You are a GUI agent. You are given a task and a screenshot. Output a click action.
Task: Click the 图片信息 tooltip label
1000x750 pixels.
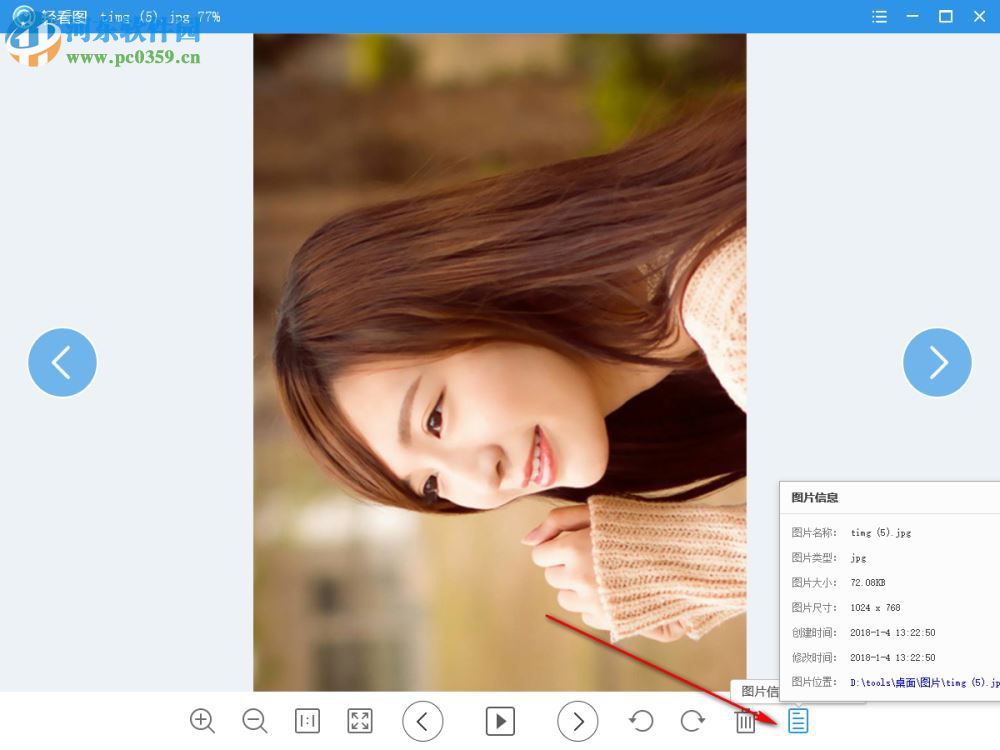coord(760,692)
